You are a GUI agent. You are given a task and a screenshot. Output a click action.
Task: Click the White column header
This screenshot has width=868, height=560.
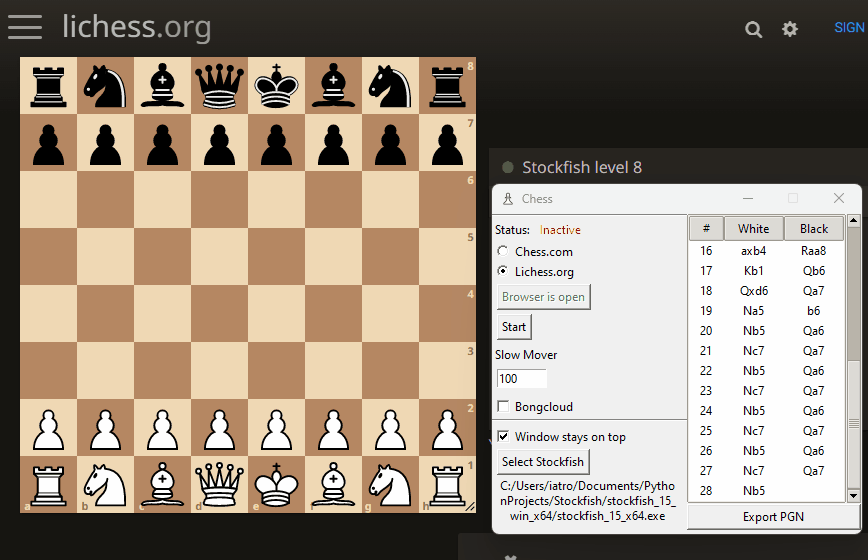(x=753, y=229)
